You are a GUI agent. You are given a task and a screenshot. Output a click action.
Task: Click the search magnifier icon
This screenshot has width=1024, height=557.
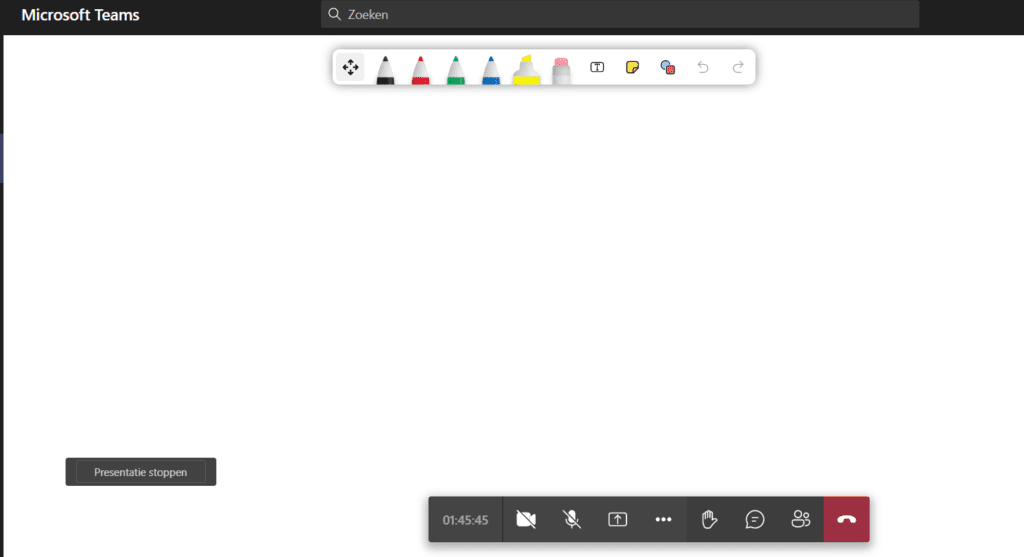pyautogui.click(x=334, y=14)
